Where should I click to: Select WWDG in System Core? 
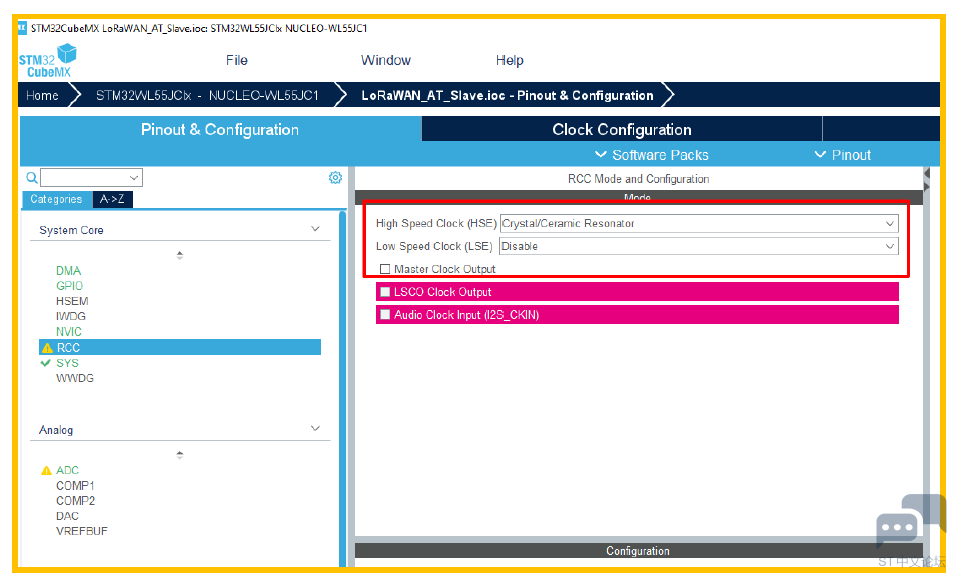coord(75,378)
